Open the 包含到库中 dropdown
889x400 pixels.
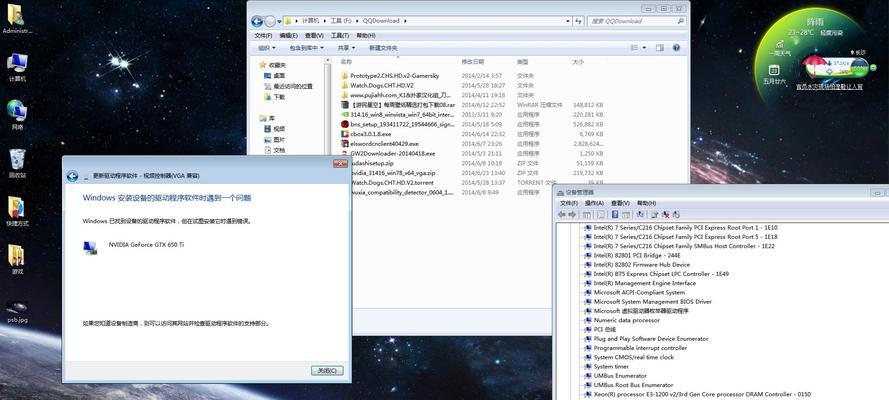click(306, 48)
